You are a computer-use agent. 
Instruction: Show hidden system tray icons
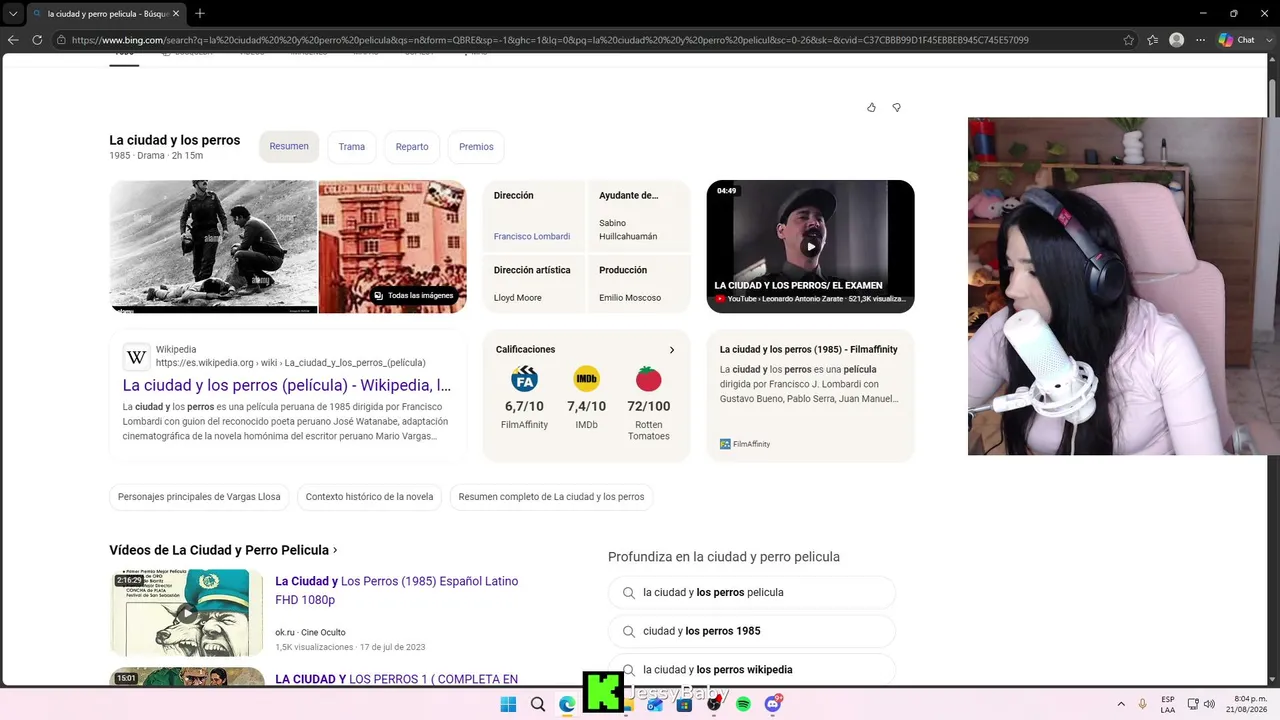click(x=1120, y=704)
